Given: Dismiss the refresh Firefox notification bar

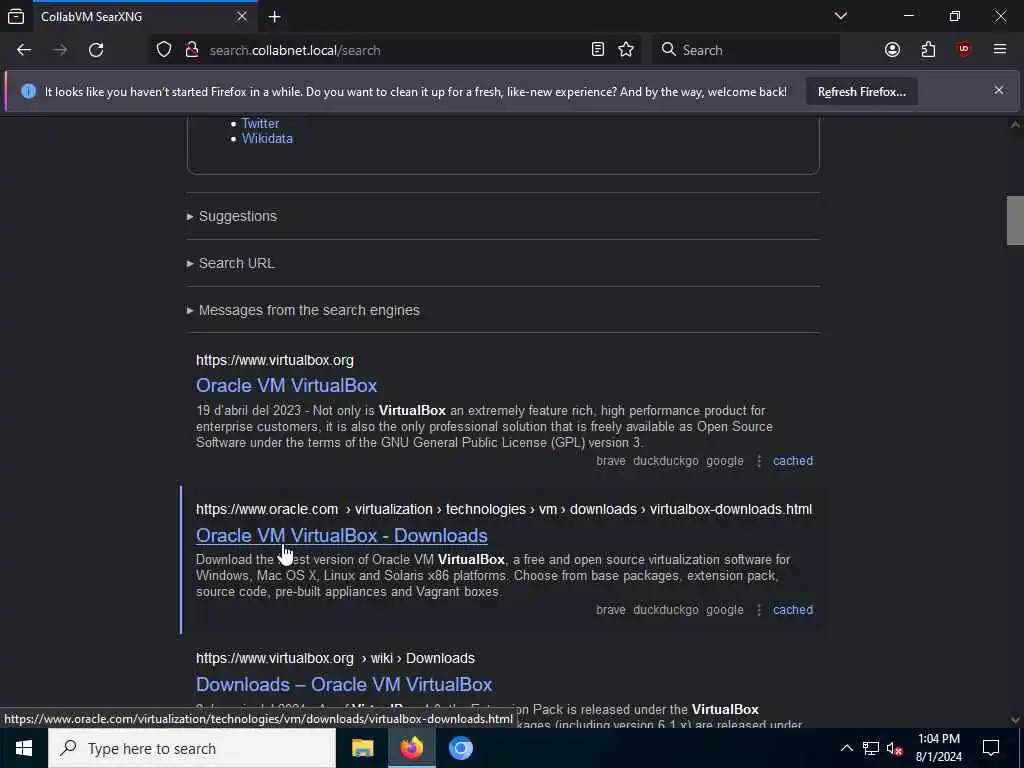Looking at the screenshot, I should click(999, 91).
